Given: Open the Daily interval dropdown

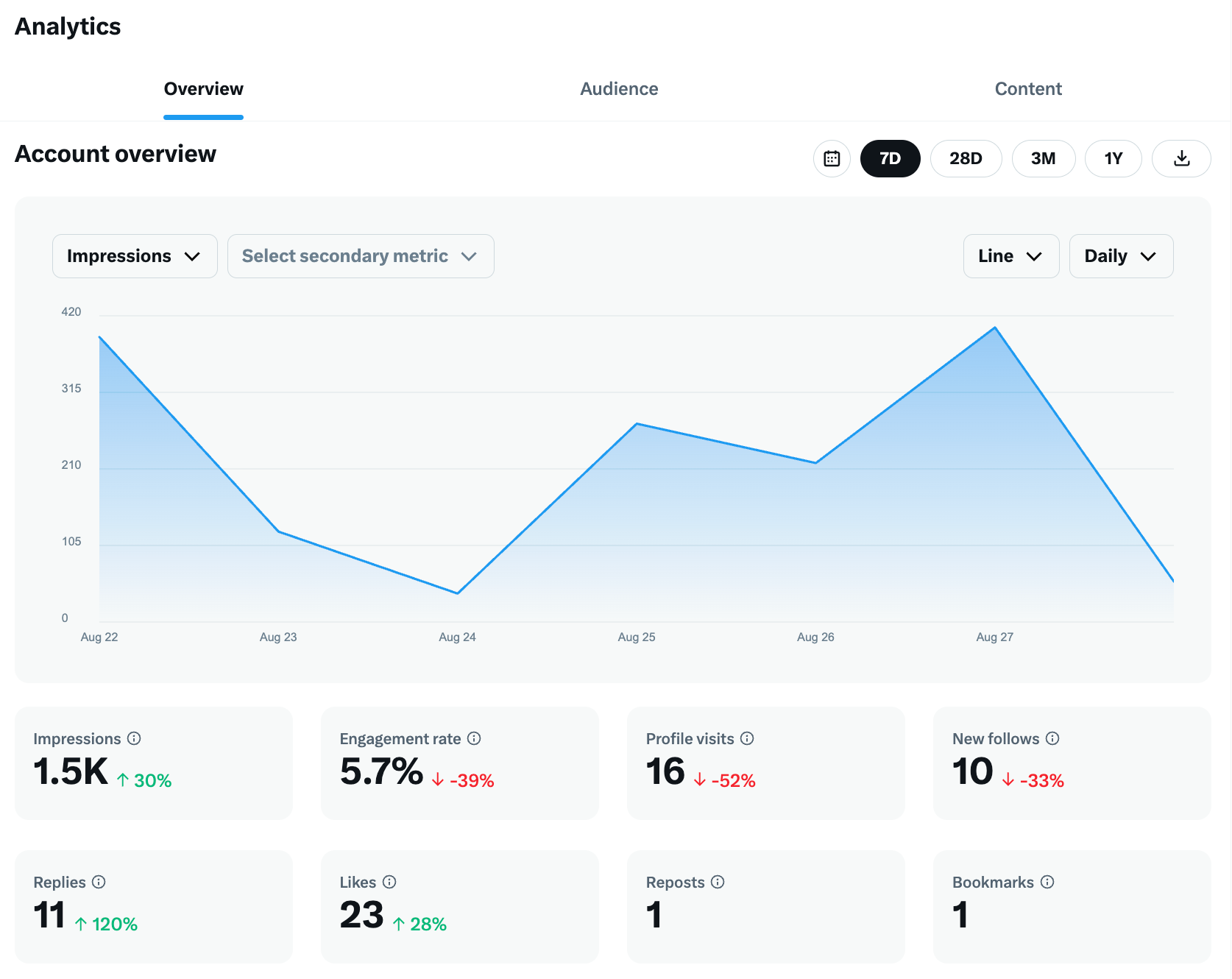Looking at the screenshot, I should [1121, 256].
